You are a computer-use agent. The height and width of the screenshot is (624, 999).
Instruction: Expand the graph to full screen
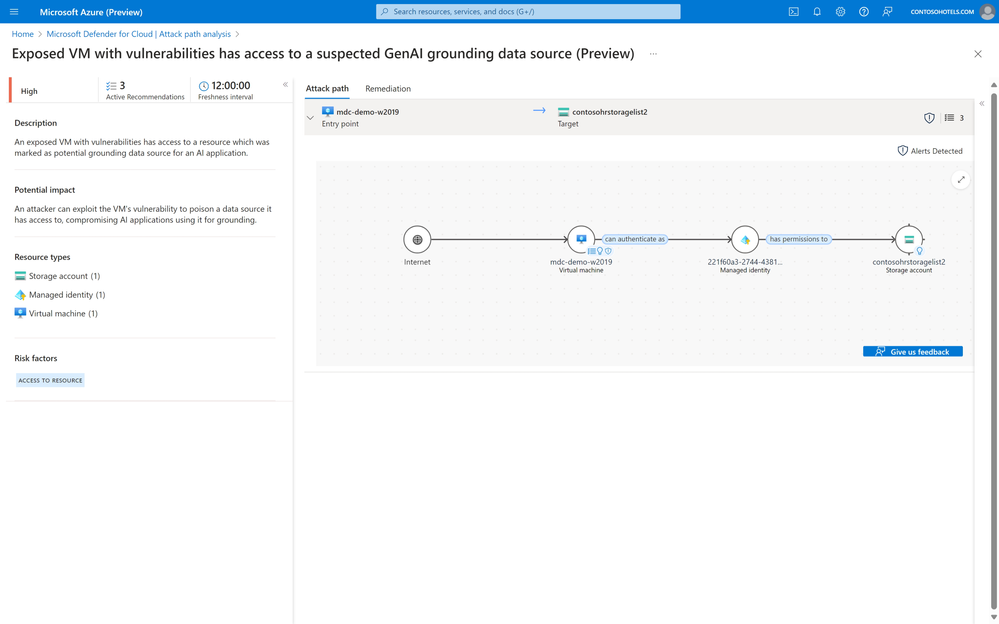pos(961,180)
